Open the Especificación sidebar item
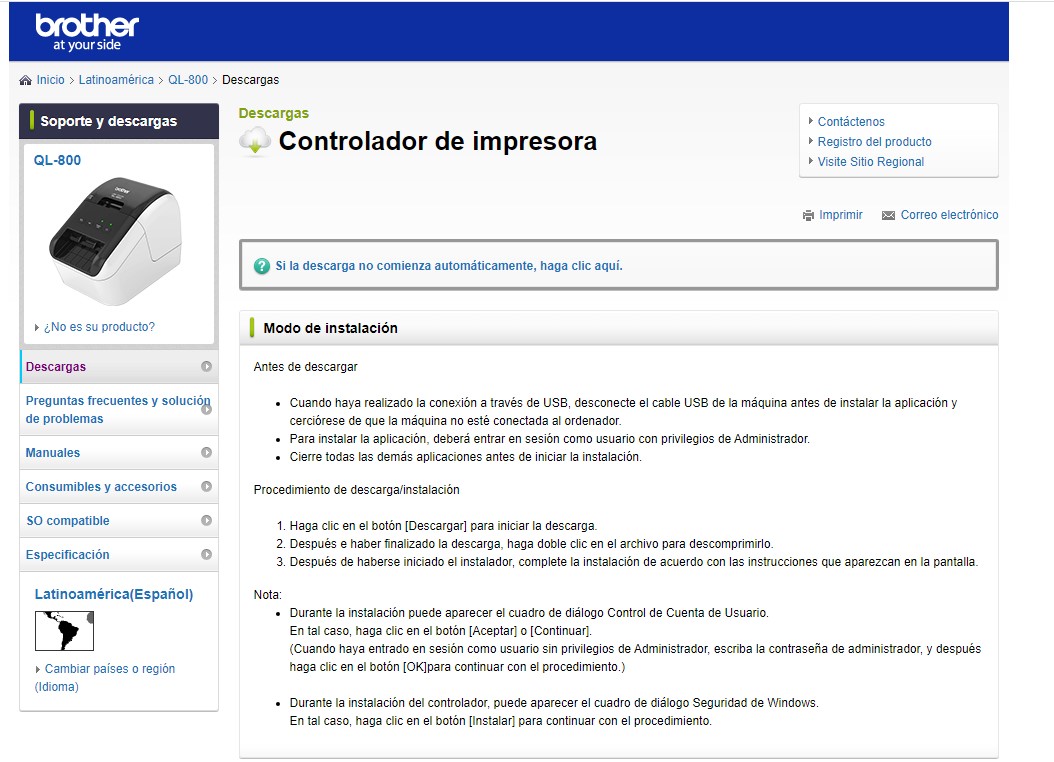The image size is (1054, 762). point(119,555)
